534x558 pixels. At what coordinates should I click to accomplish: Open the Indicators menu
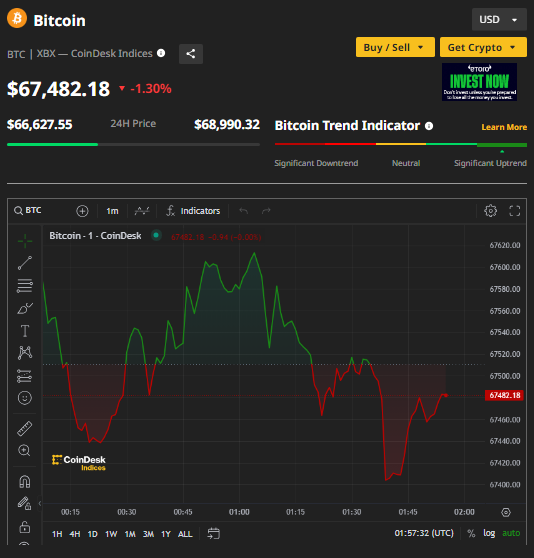click(x=193, y=211)
